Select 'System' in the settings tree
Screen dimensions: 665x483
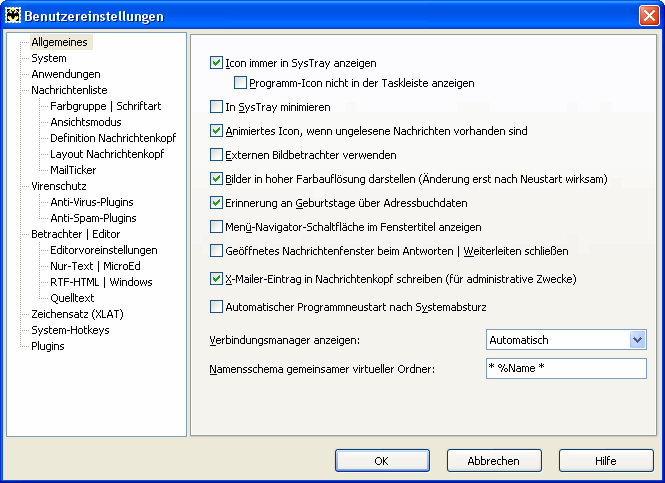49,58
